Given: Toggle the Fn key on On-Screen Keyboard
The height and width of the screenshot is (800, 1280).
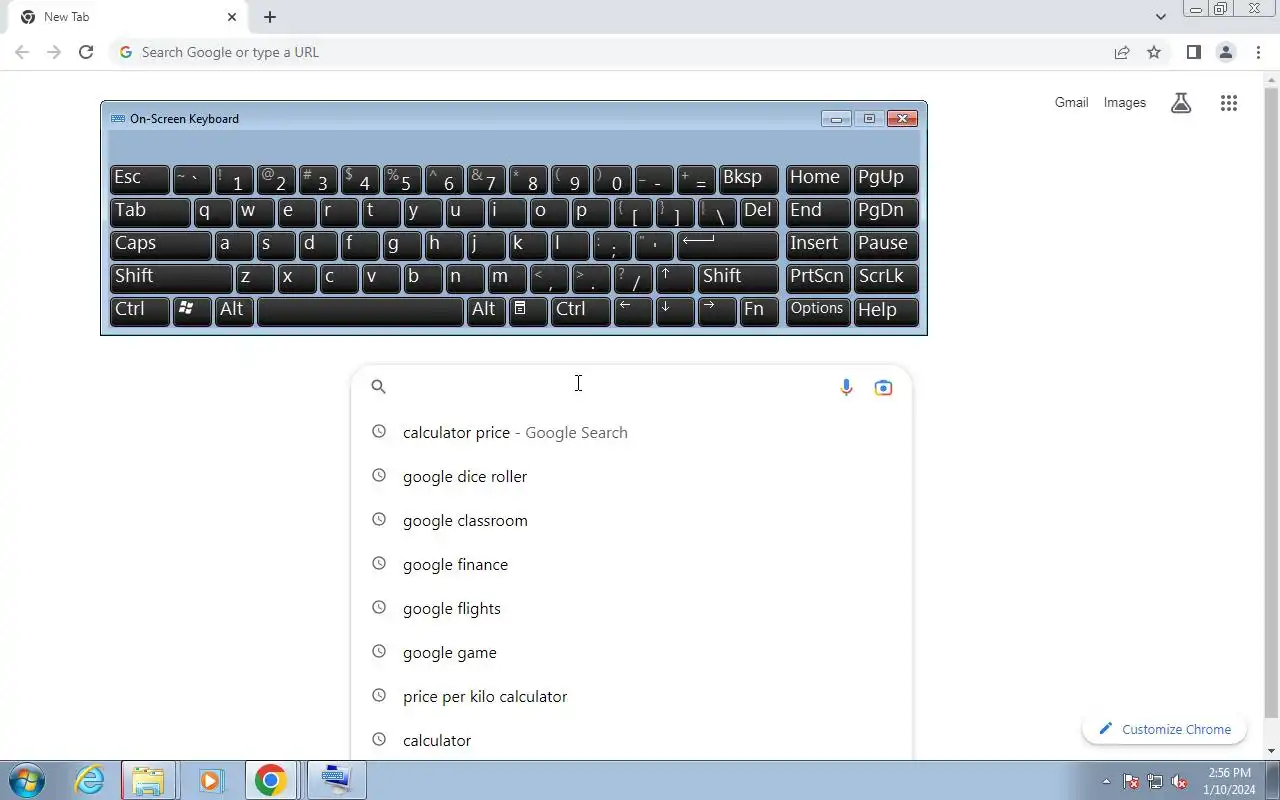Looking at the screenshot, I should pos(759,310).
